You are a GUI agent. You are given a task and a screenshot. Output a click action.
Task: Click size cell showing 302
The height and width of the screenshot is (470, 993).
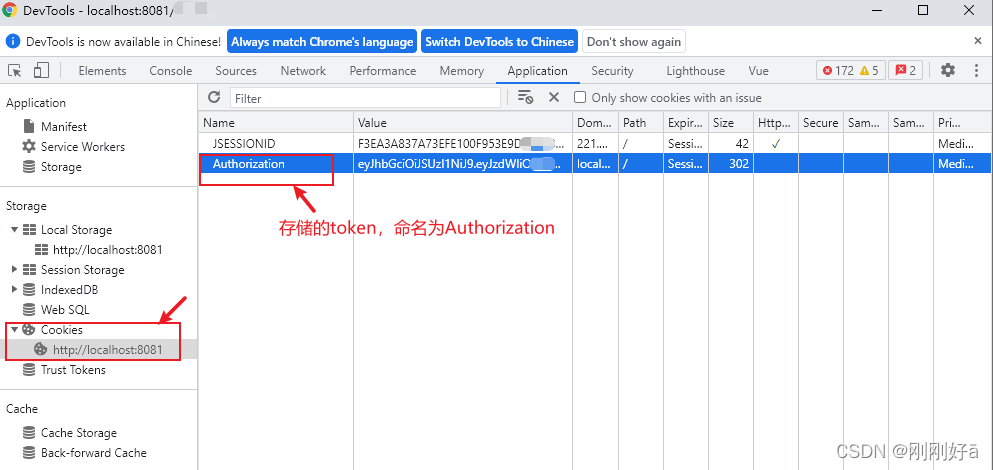pyautogui.click(x=731, y=164)
